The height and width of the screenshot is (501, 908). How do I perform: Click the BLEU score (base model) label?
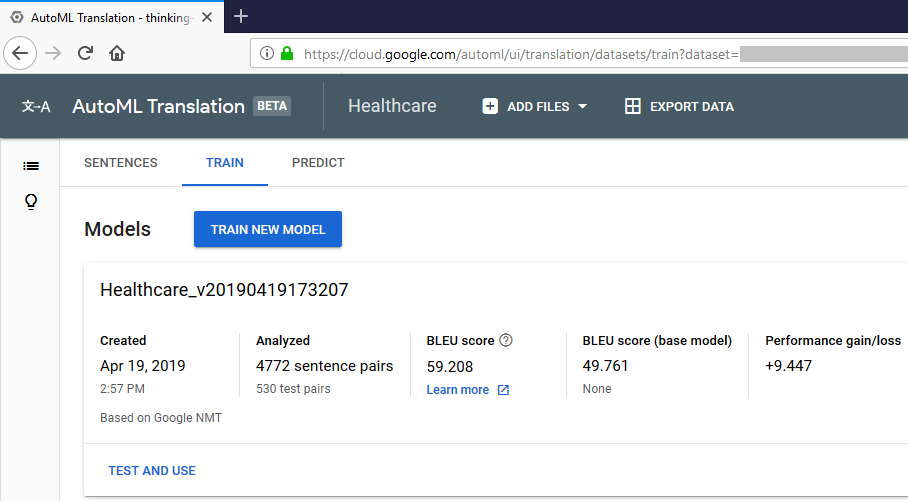click(657, 341)
